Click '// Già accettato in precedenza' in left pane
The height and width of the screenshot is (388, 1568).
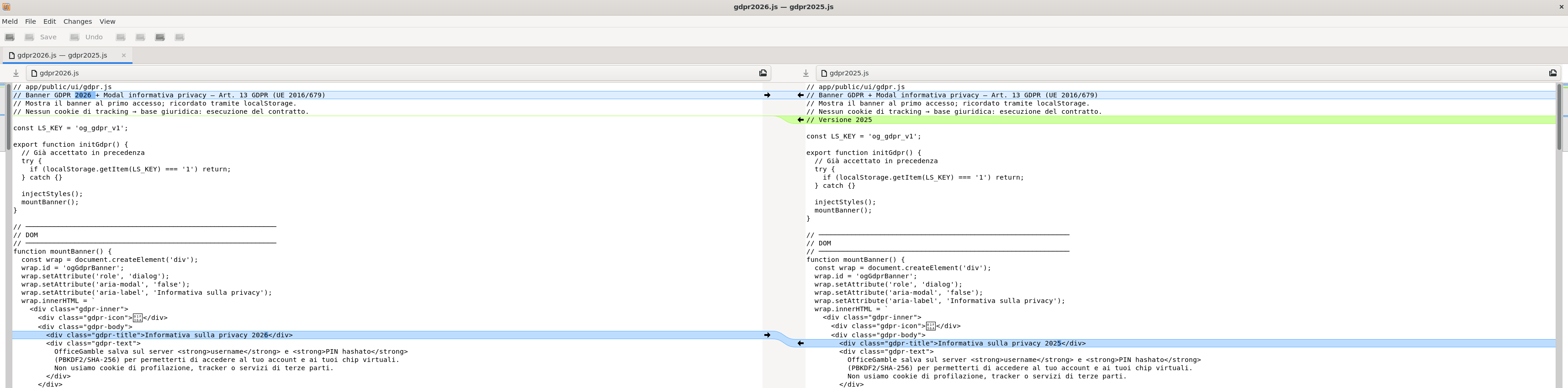83,153
